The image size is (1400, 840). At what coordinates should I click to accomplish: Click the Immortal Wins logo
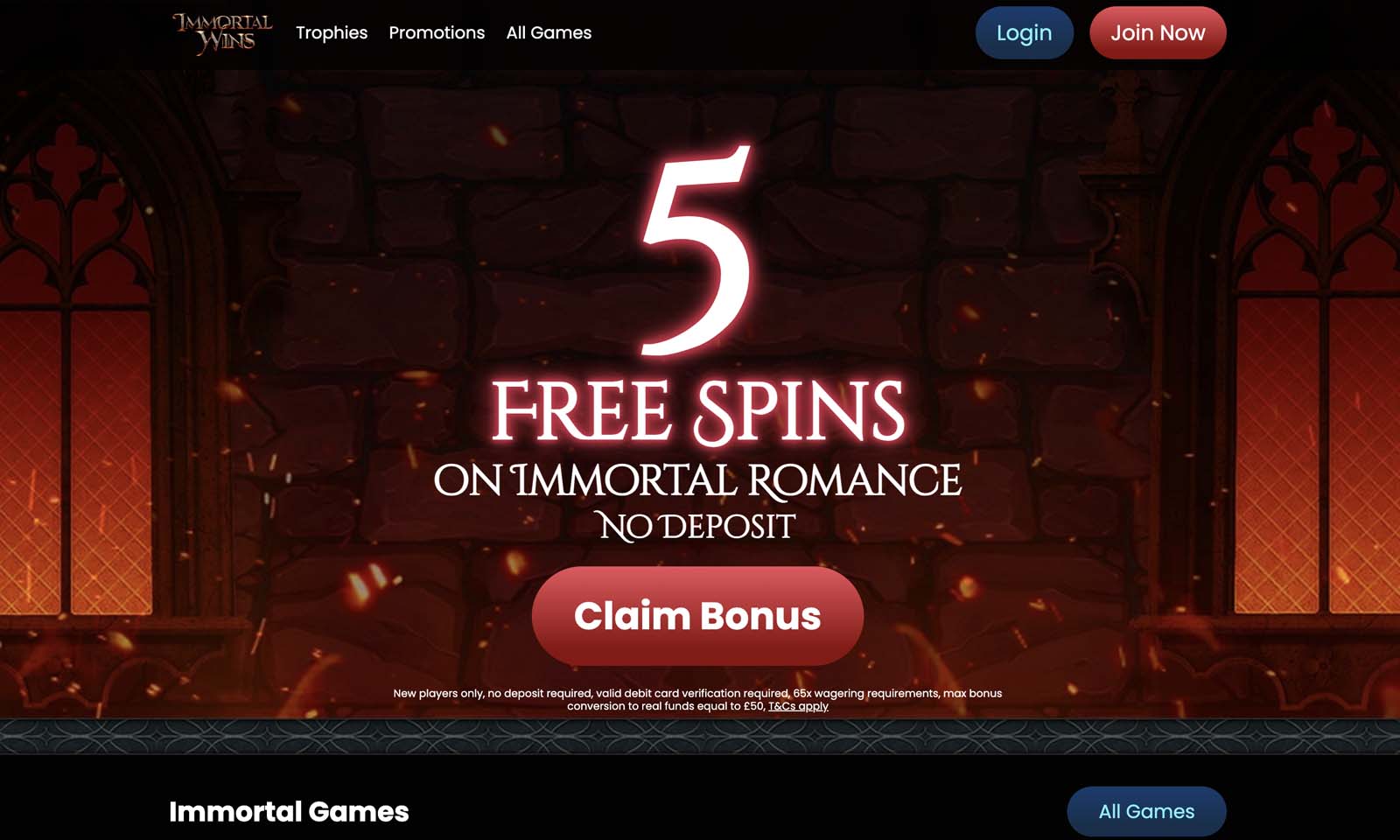coord(222,33)
